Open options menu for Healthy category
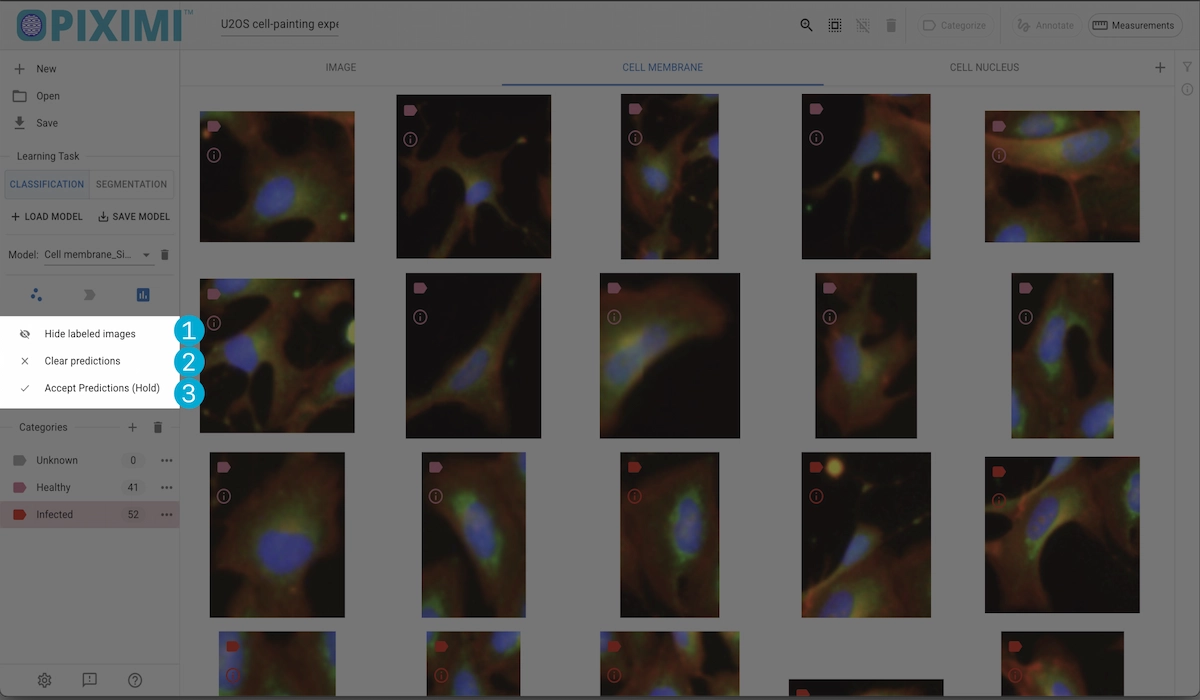 [166, 487]
